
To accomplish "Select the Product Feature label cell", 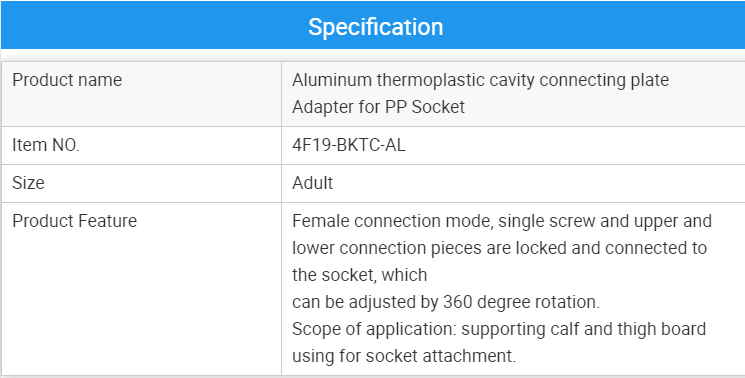I will [142, 289].
